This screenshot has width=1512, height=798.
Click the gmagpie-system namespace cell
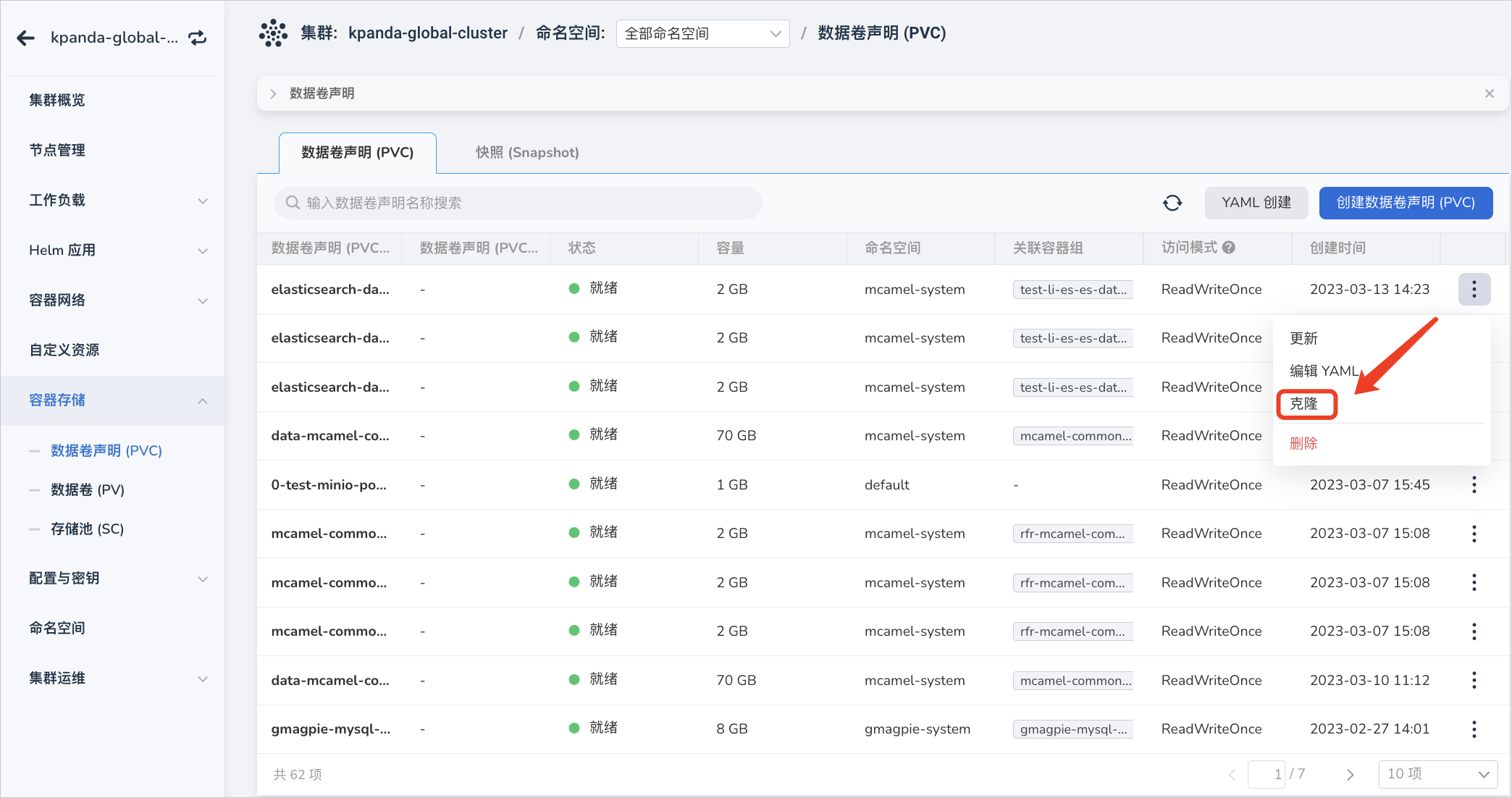click(x=917, y=729)
